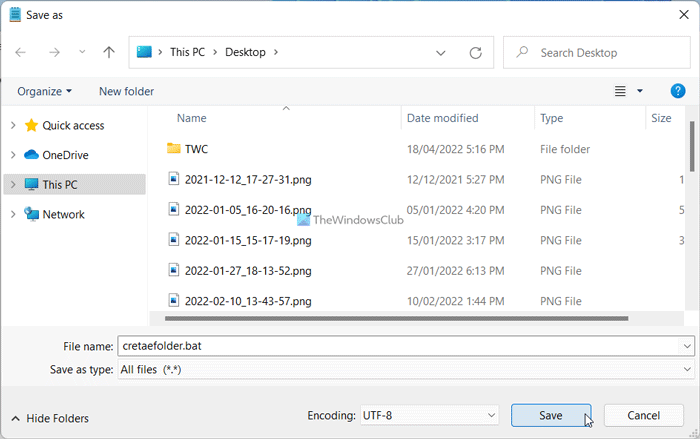Expand chevron after Desktop in address bar
The image size is (700, 439).
(276, 52)
